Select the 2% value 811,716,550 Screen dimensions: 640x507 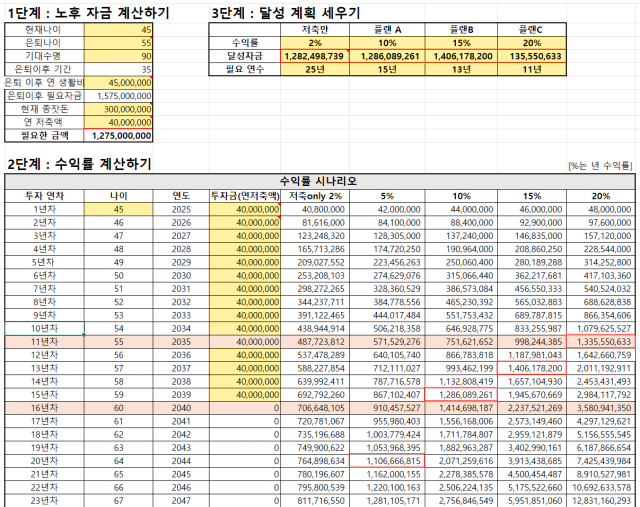click(x=315, y=500)
